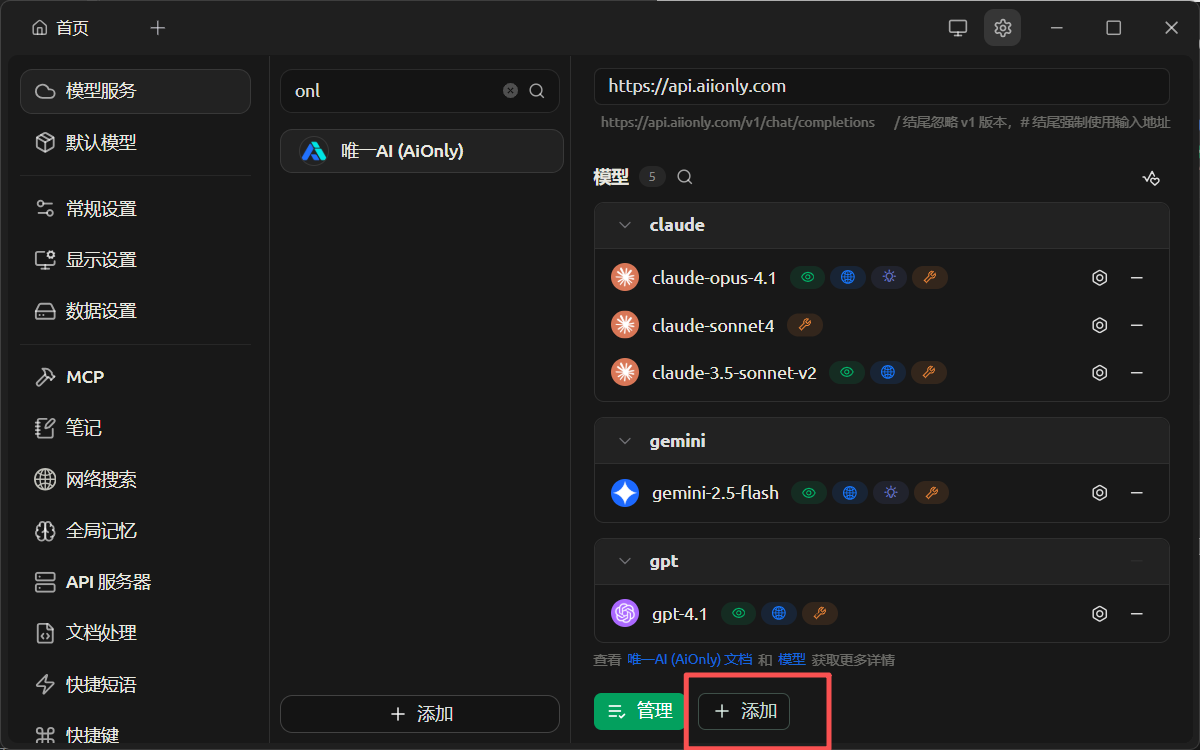
Task: Open 笔记 settings section
Action: (x=135, y=428)
